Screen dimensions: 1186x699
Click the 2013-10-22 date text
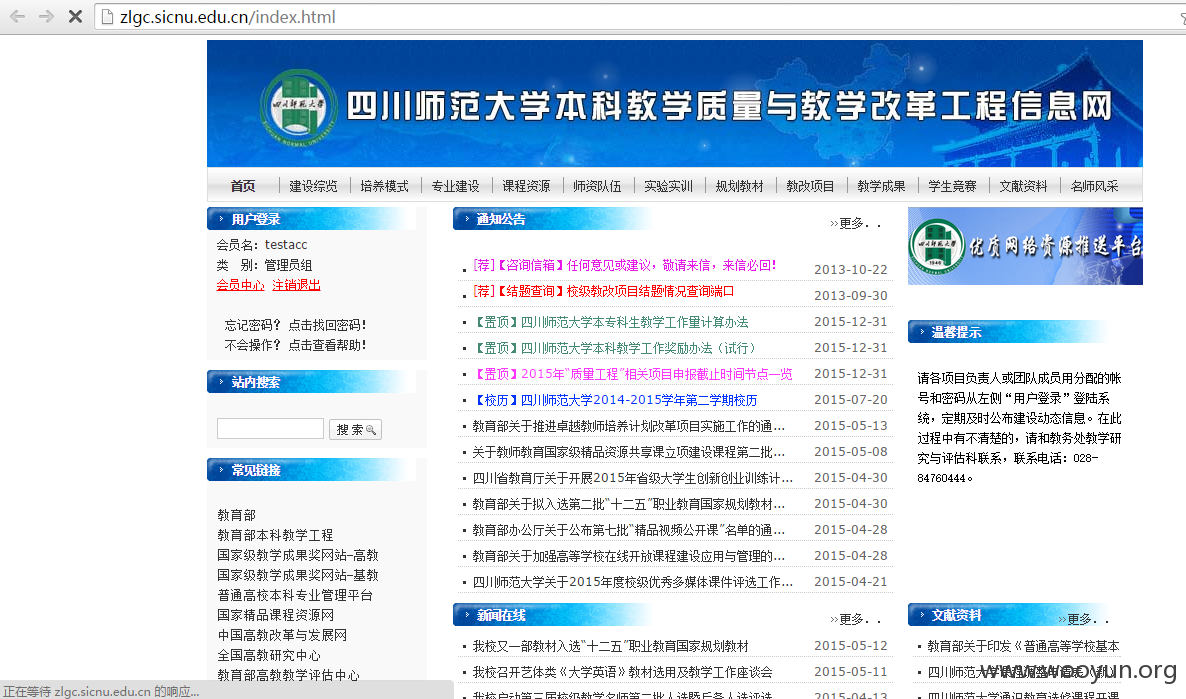tap(850, 270)
